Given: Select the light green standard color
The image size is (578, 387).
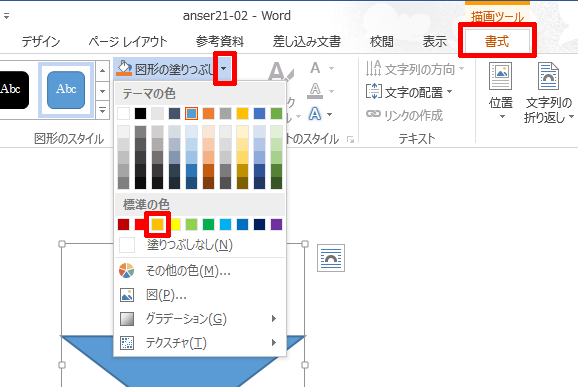Looking at the screenshot, I should pos(191,224).
